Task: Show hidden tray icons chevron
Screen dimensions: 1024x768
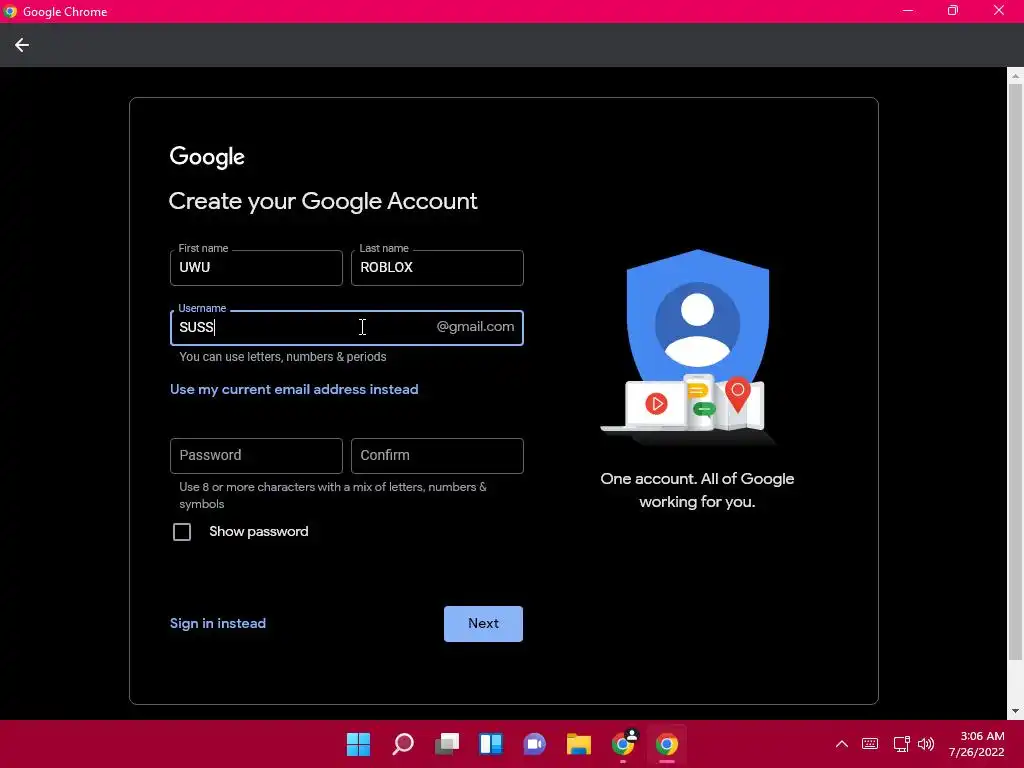Action: pos(842,744)
